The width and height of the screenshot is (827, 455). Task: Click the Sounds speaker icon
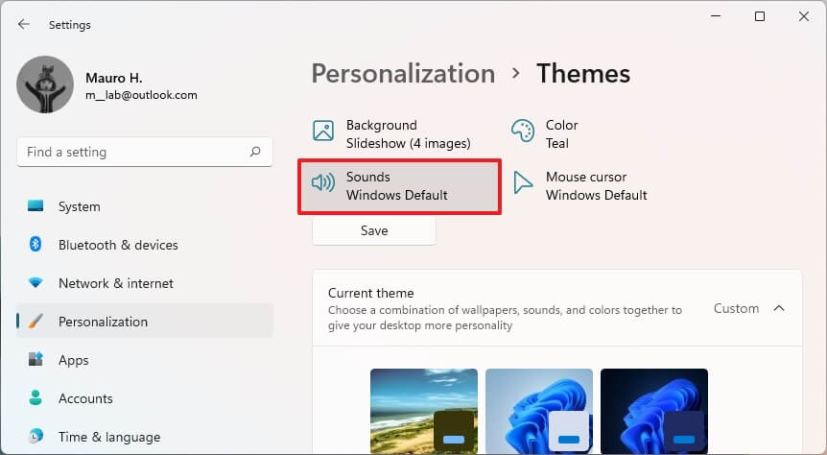tap(323, 182)
